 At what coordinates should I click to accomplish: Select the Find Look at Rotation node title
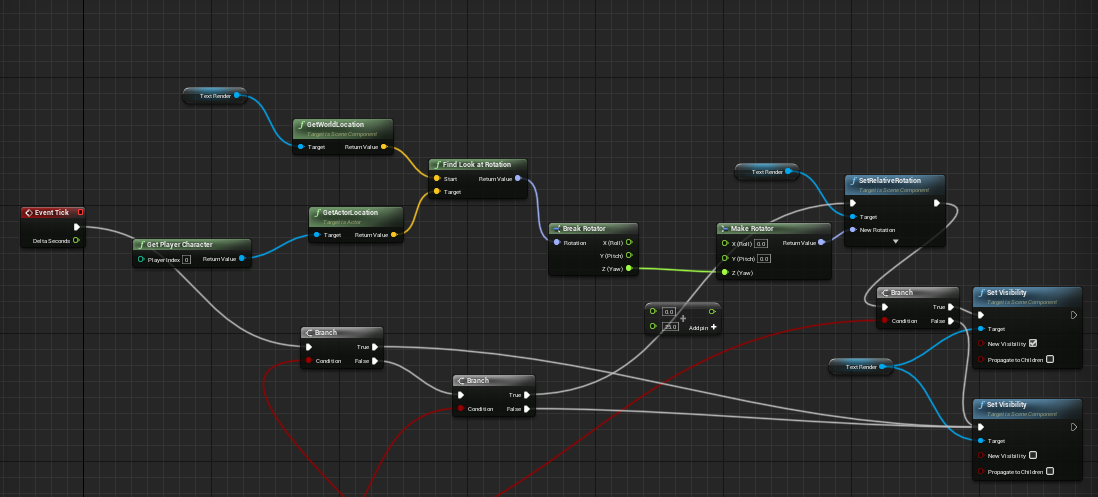point(477,164)
